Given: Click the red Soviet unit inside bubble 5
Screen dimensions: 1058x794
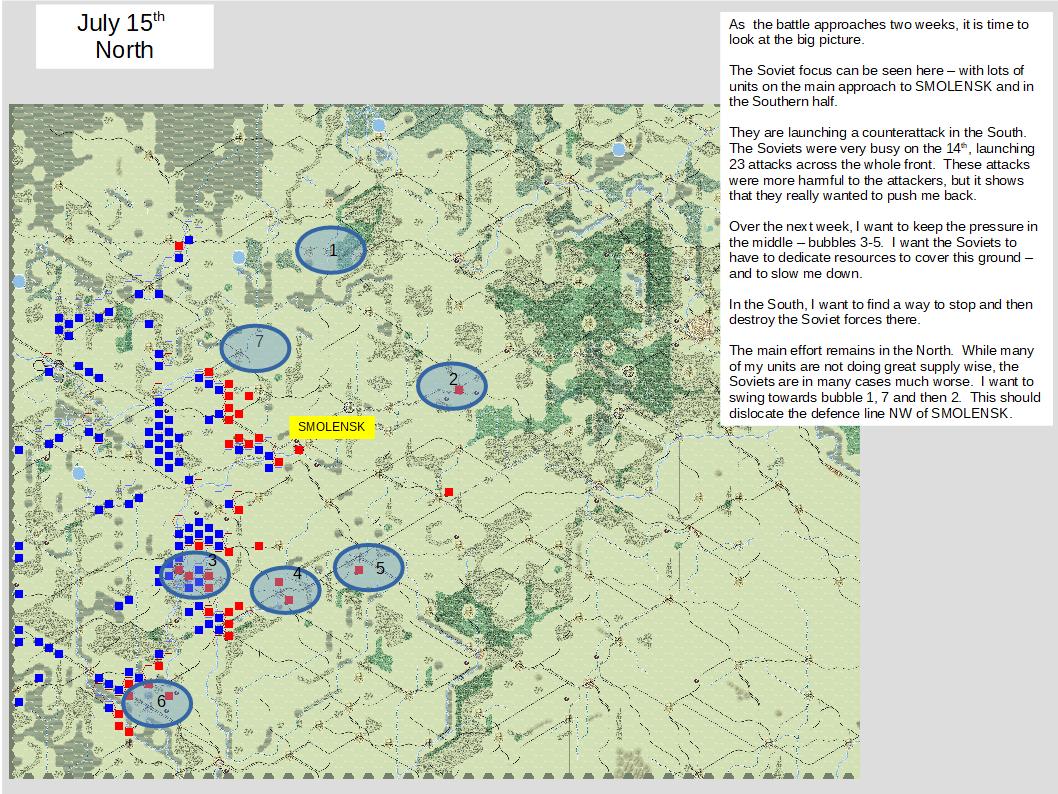Looking at the screenshot, I should (x=359, y=571).
